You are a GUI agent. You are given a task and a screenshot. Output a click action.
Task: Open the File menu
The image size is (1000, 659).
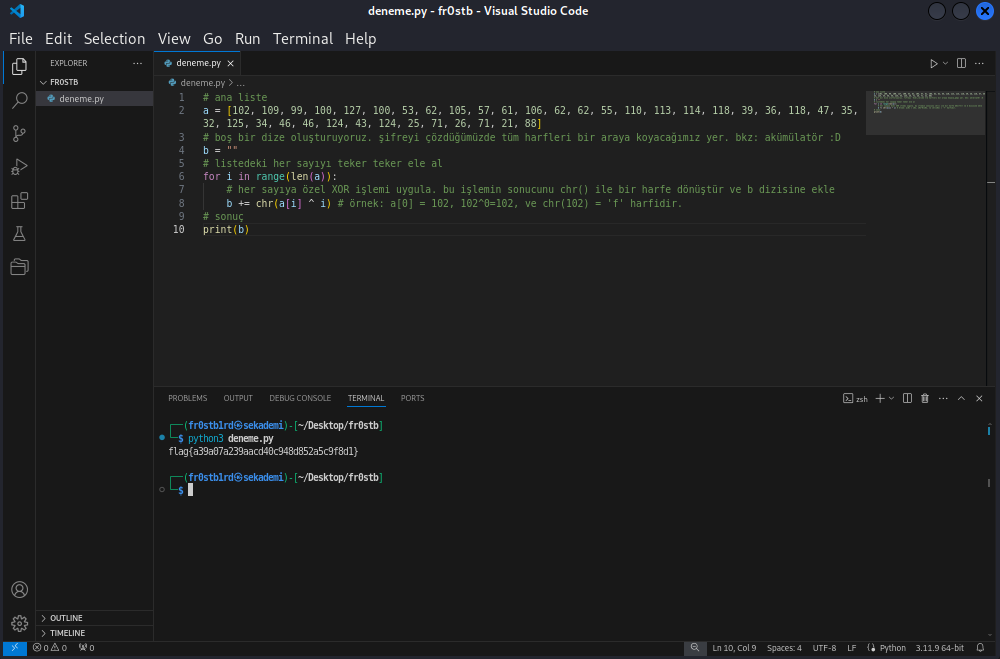pos(20,38)
